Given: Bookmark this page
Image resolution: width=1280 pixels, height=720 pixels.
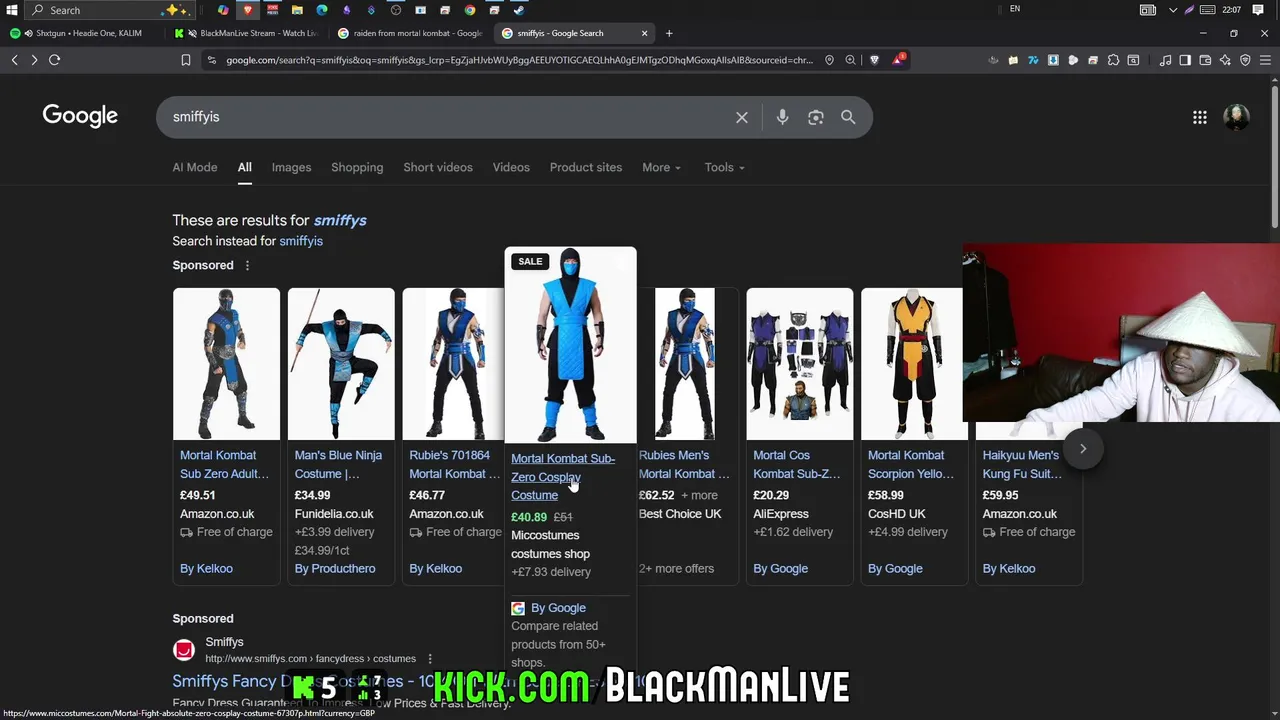Looking at the screenshot, I should (186, 60).
